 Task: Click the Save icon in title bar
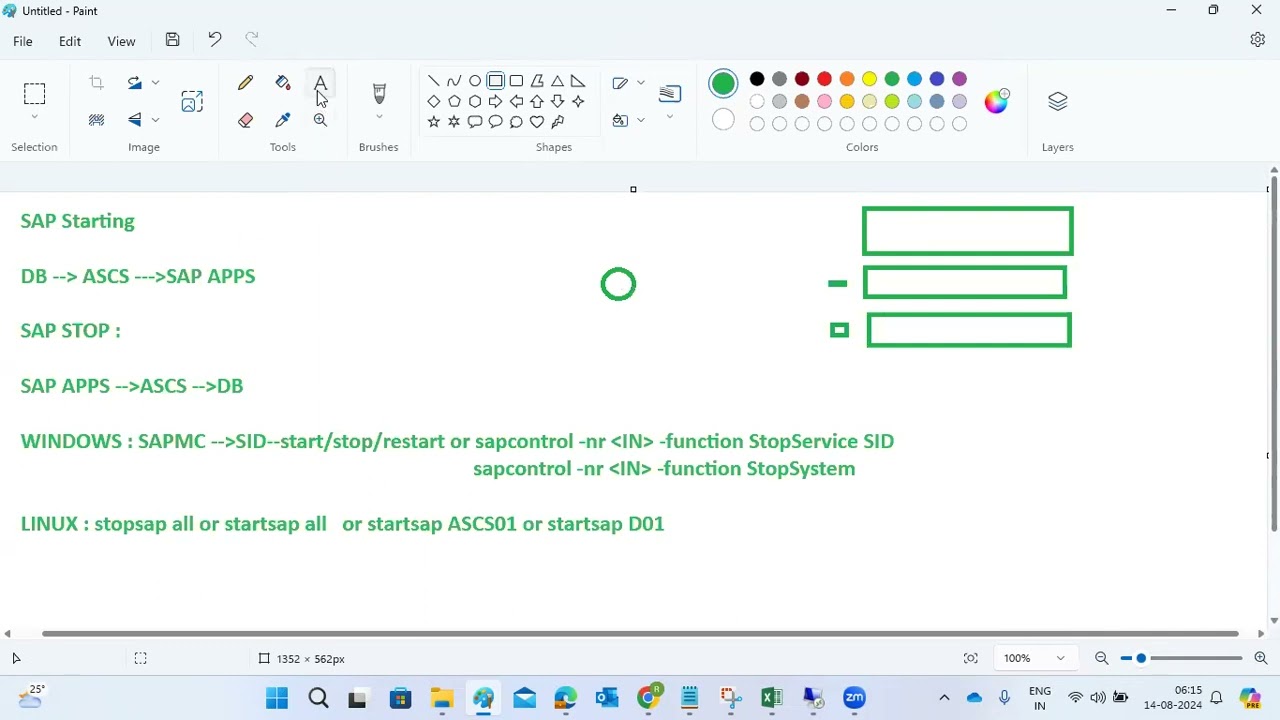[x=172, y=40]
